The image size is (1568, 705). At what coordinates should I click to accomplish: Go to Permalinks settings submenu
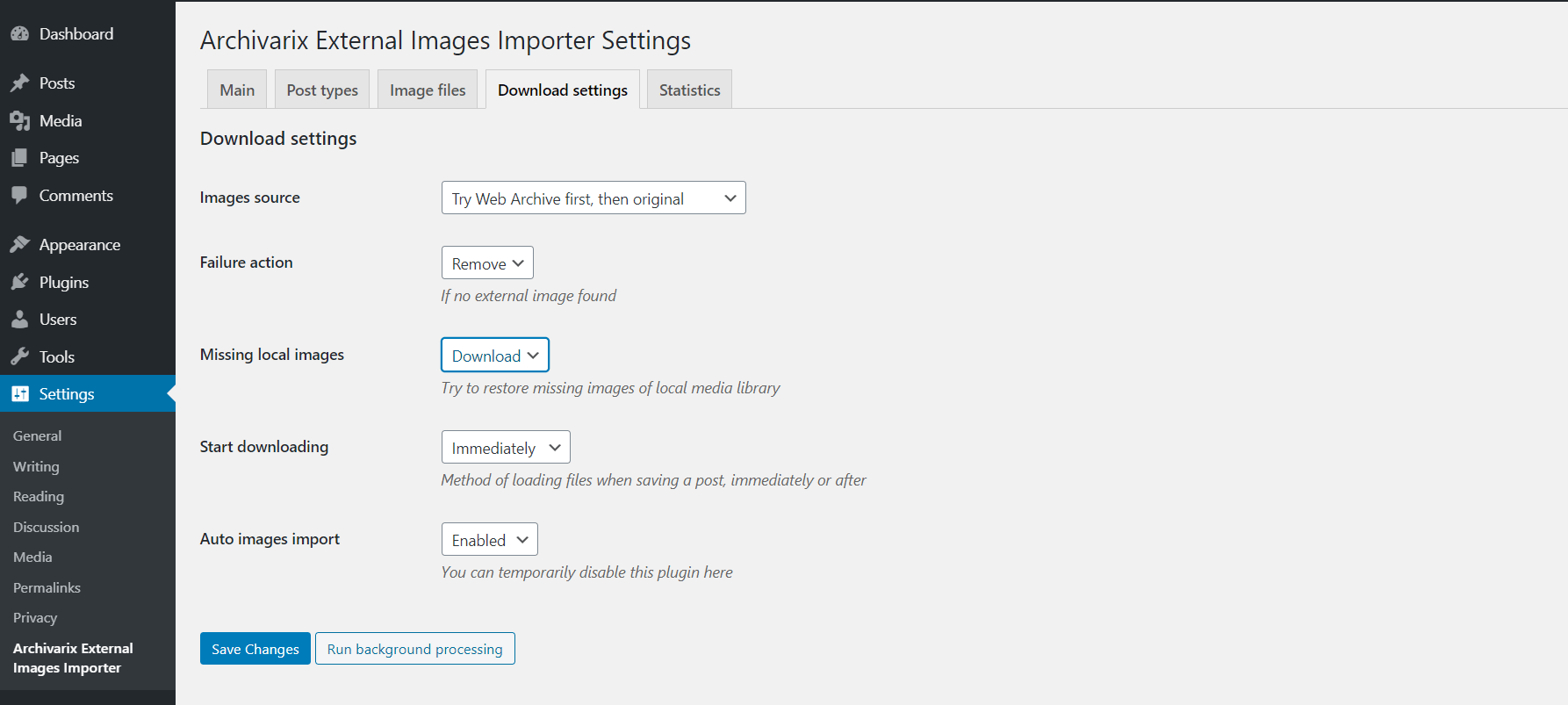point(47,588)
